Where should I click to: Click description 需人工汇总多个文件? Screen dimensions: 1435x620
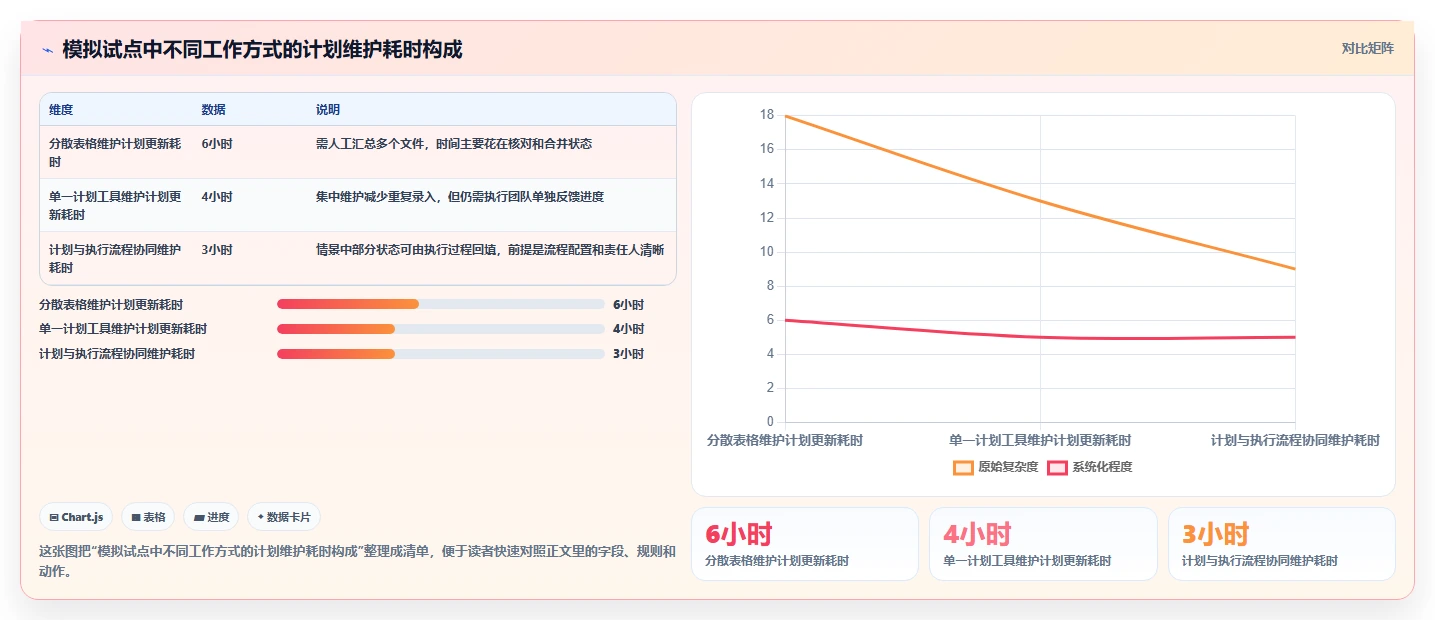pyautogui.click(x=454, y=144)
